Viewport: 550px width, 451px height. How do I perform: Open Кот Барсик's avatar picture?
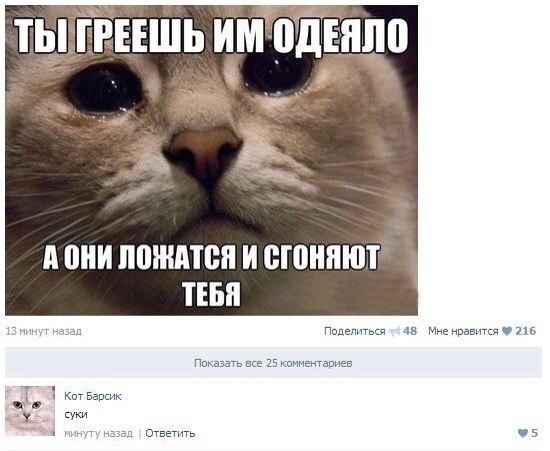click(x=30, y=411)
